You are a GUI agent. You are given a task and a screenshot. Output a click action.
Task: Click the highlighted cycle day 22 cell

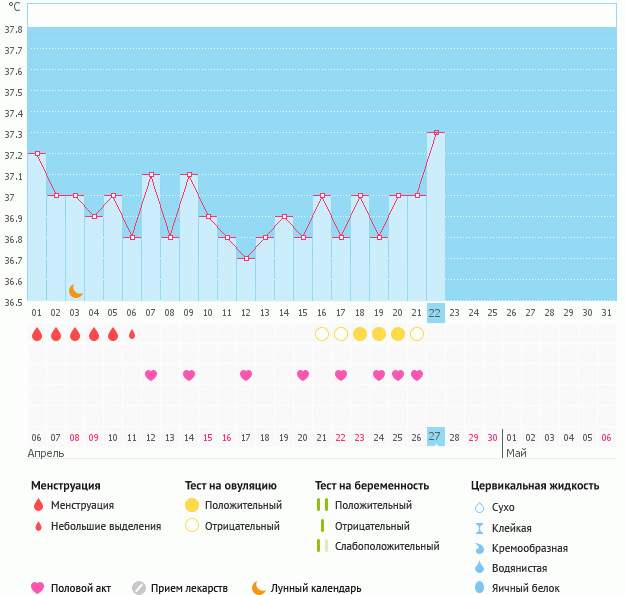(x=435, y=312)
